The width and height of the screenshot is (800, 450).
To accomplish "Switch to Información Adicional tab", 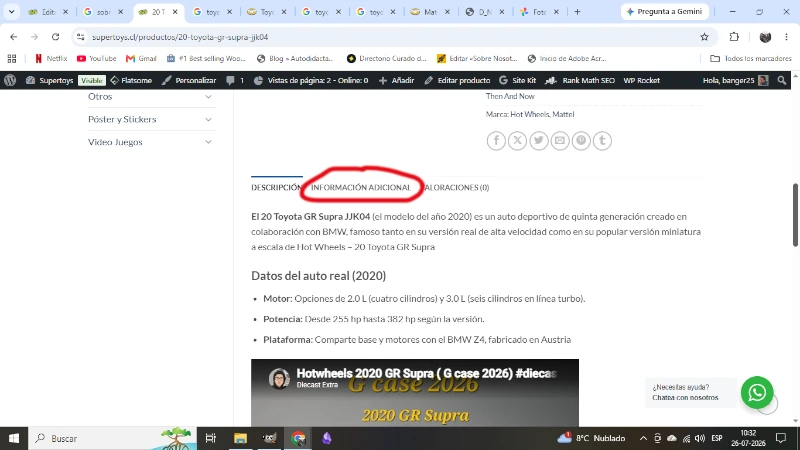I will (361, 188).
